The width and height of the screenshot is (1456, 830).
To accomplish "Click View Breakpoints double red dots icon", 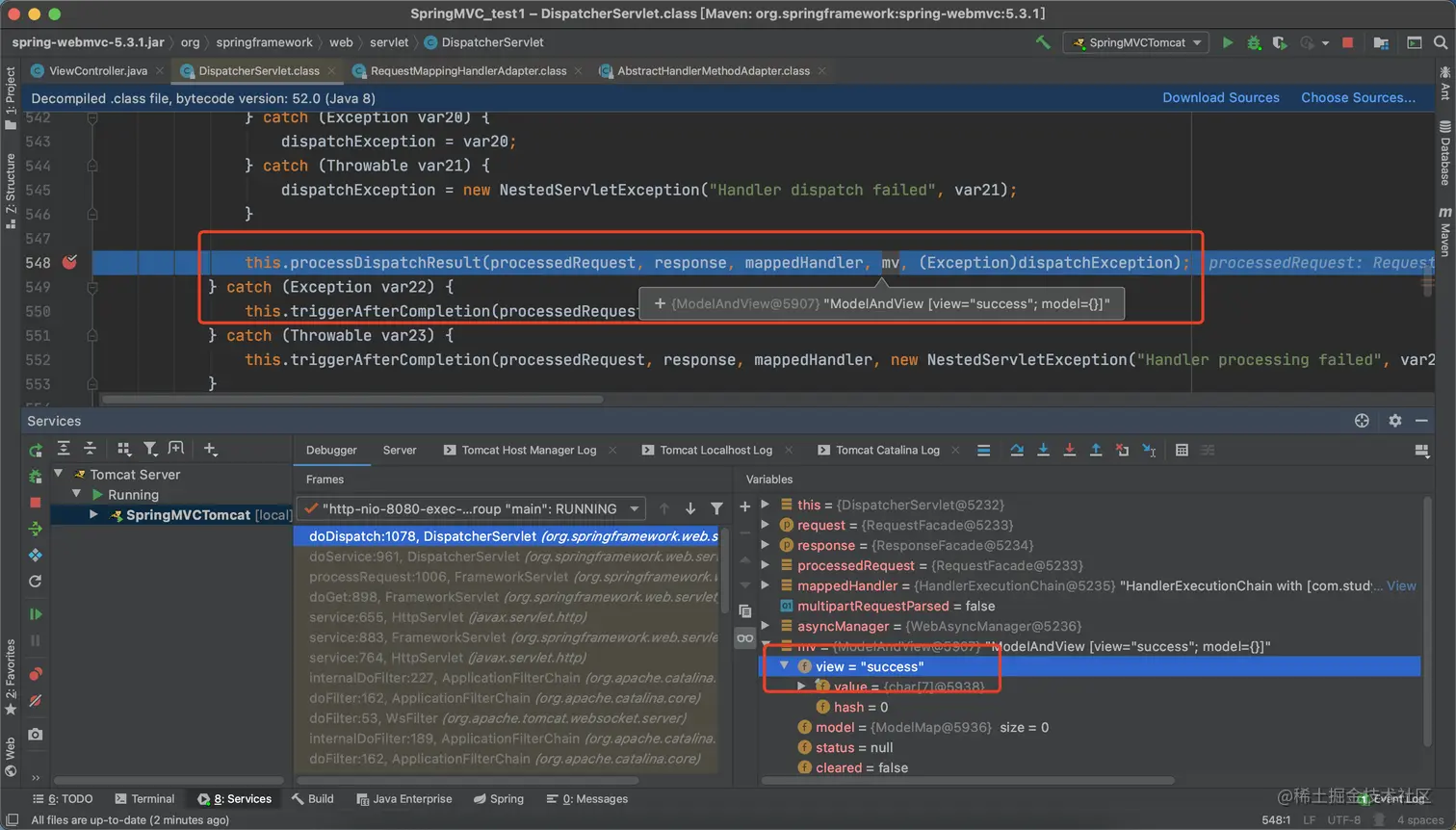I will pyautogui.click(x=36, y=674).
